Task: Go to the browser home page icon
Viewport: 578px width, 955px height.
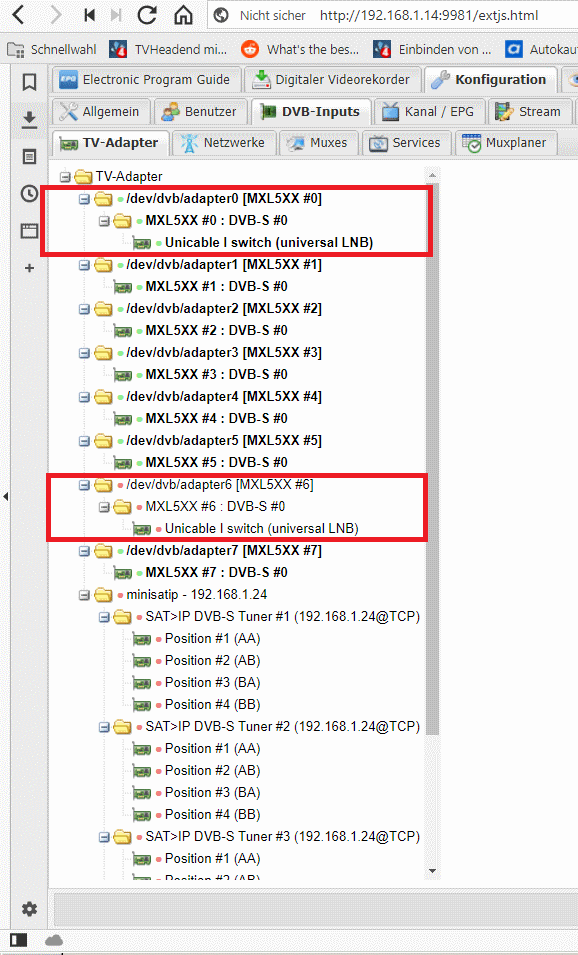Action: (x=183, y=15)
